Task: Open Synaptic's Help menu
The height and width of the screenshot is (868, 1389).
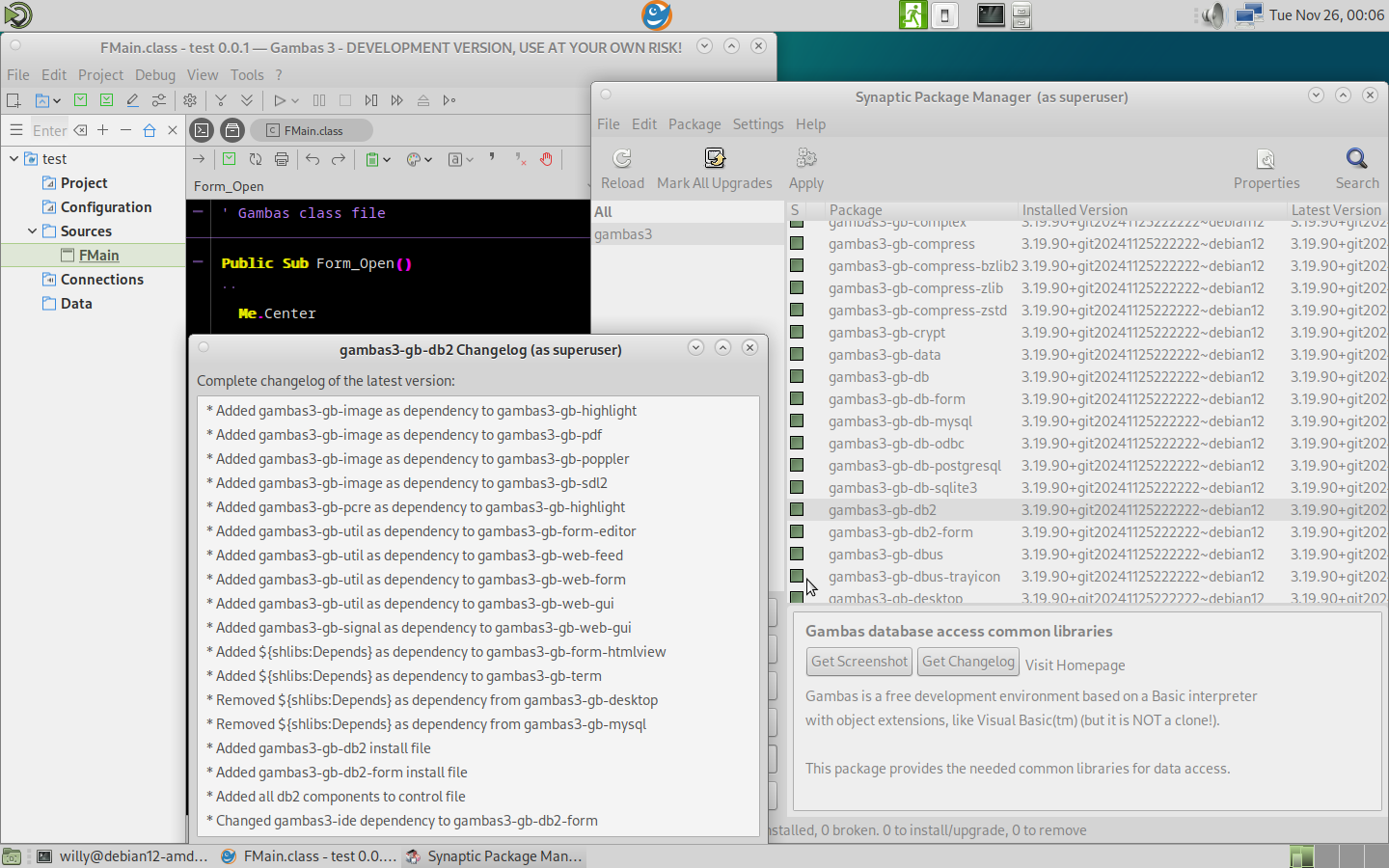Action: pyautogui.click(x=810, y=124)
